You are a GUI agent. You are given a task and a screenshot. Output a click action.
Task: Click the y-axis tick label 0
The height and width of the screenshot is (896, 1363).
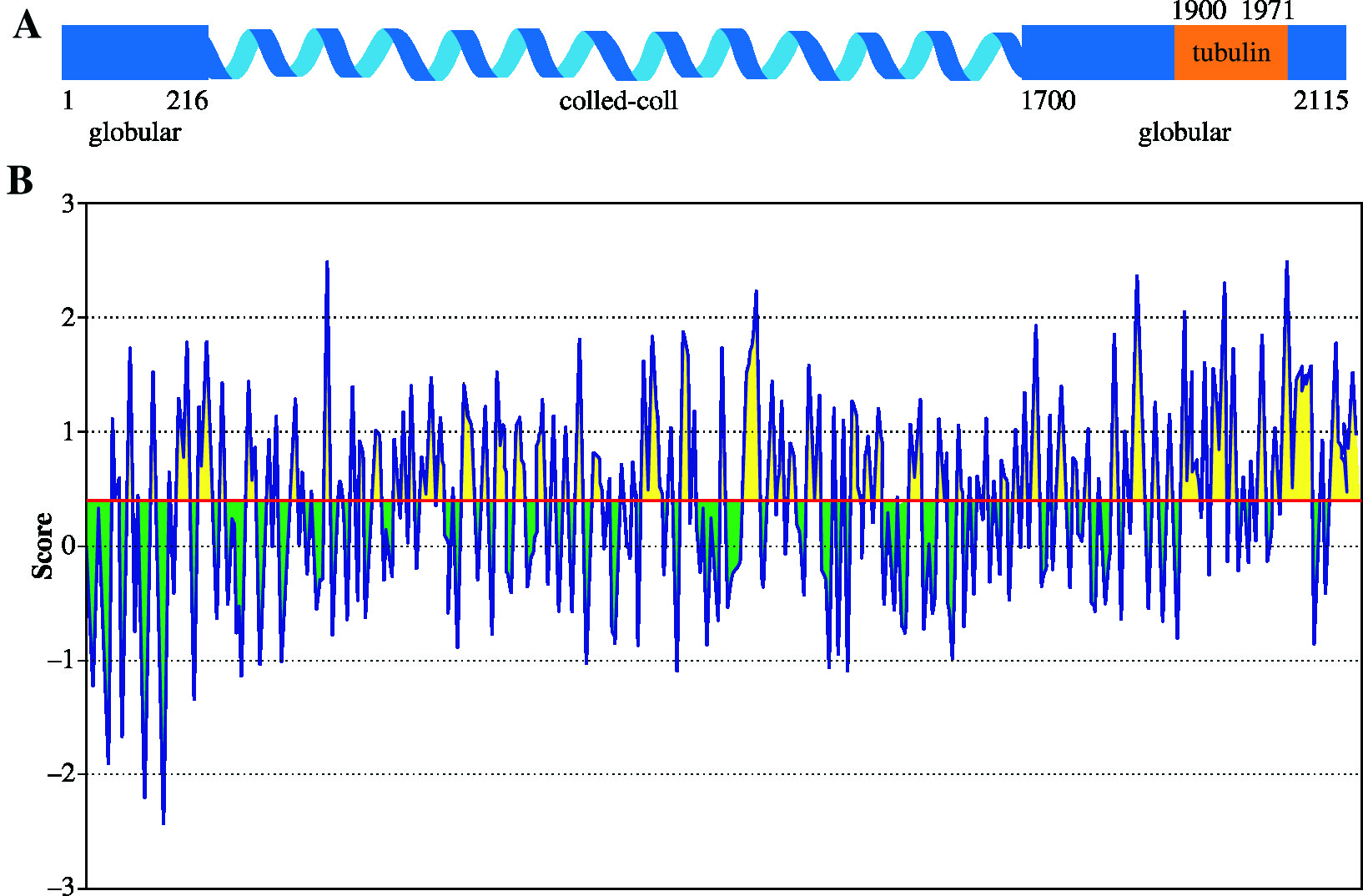click(68, 546)
